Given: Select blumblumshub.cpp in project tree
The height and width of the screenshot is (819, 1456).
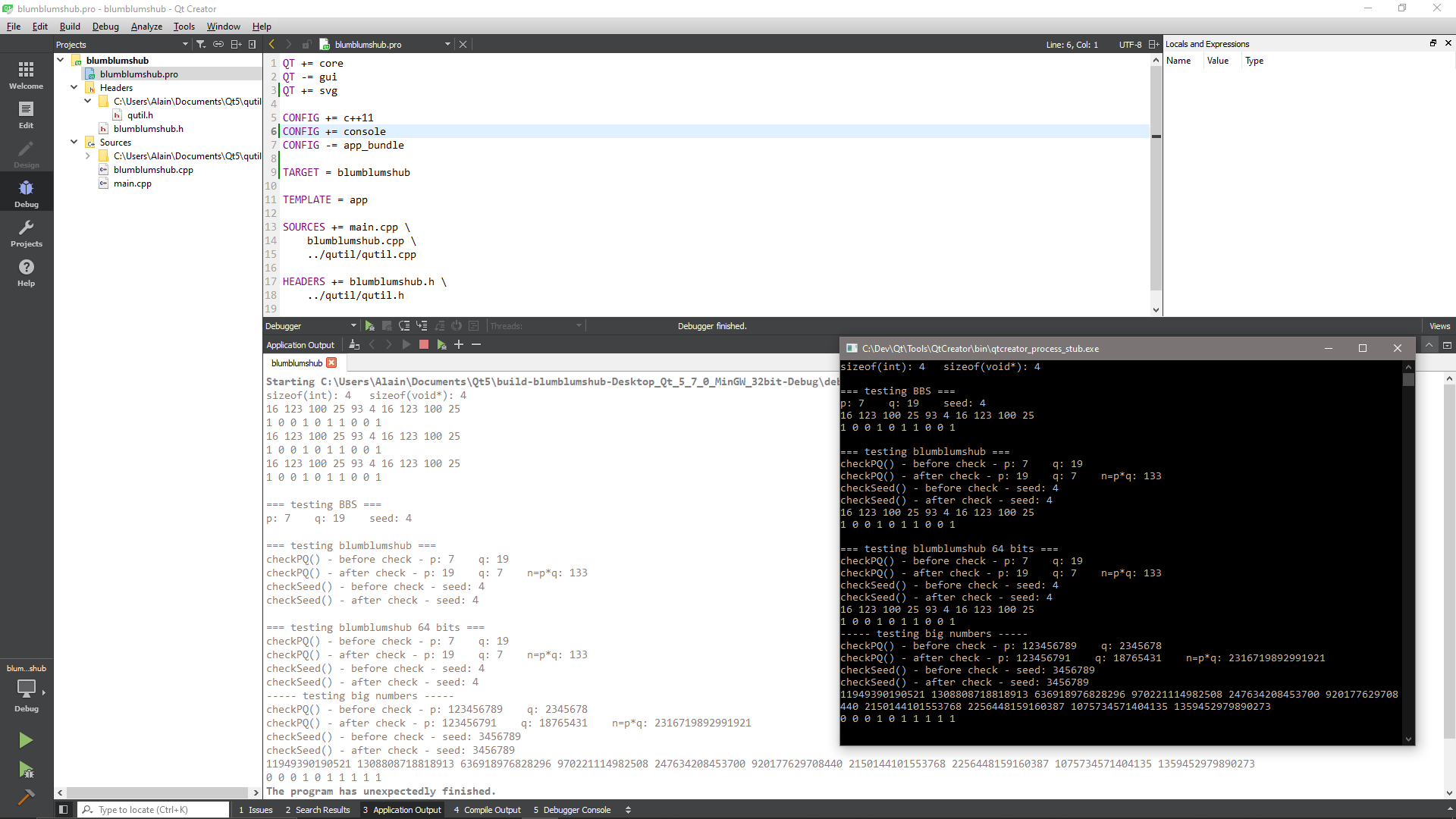Looking at the screenshot, I should 153,169.
